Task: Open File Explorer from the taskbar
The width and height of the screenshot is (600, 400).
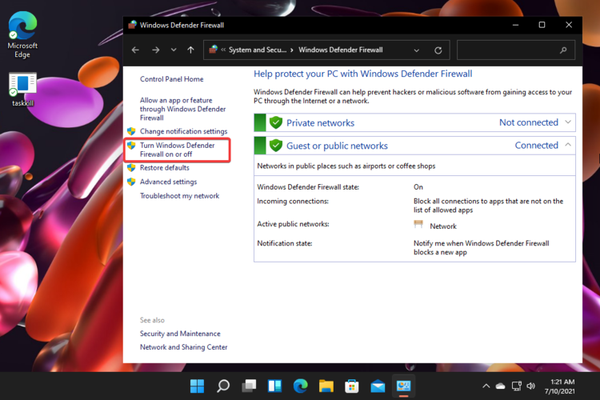Action: pyautogui.click(x=325, y=385)
